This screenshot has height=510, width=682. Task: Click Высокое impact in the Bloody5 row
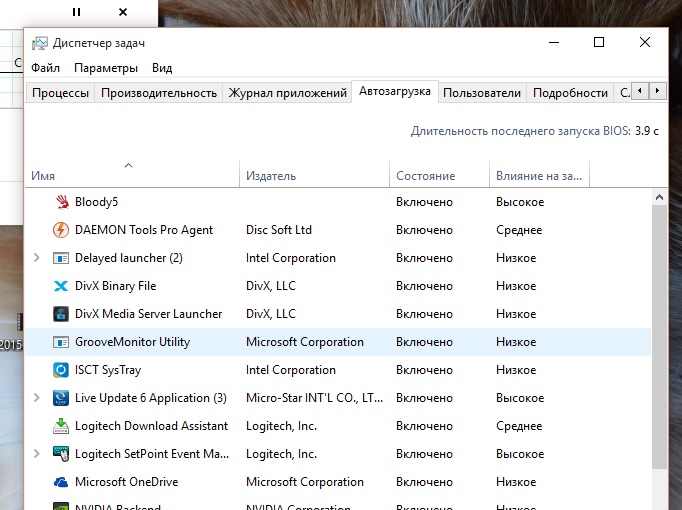[x=520, y=202]
